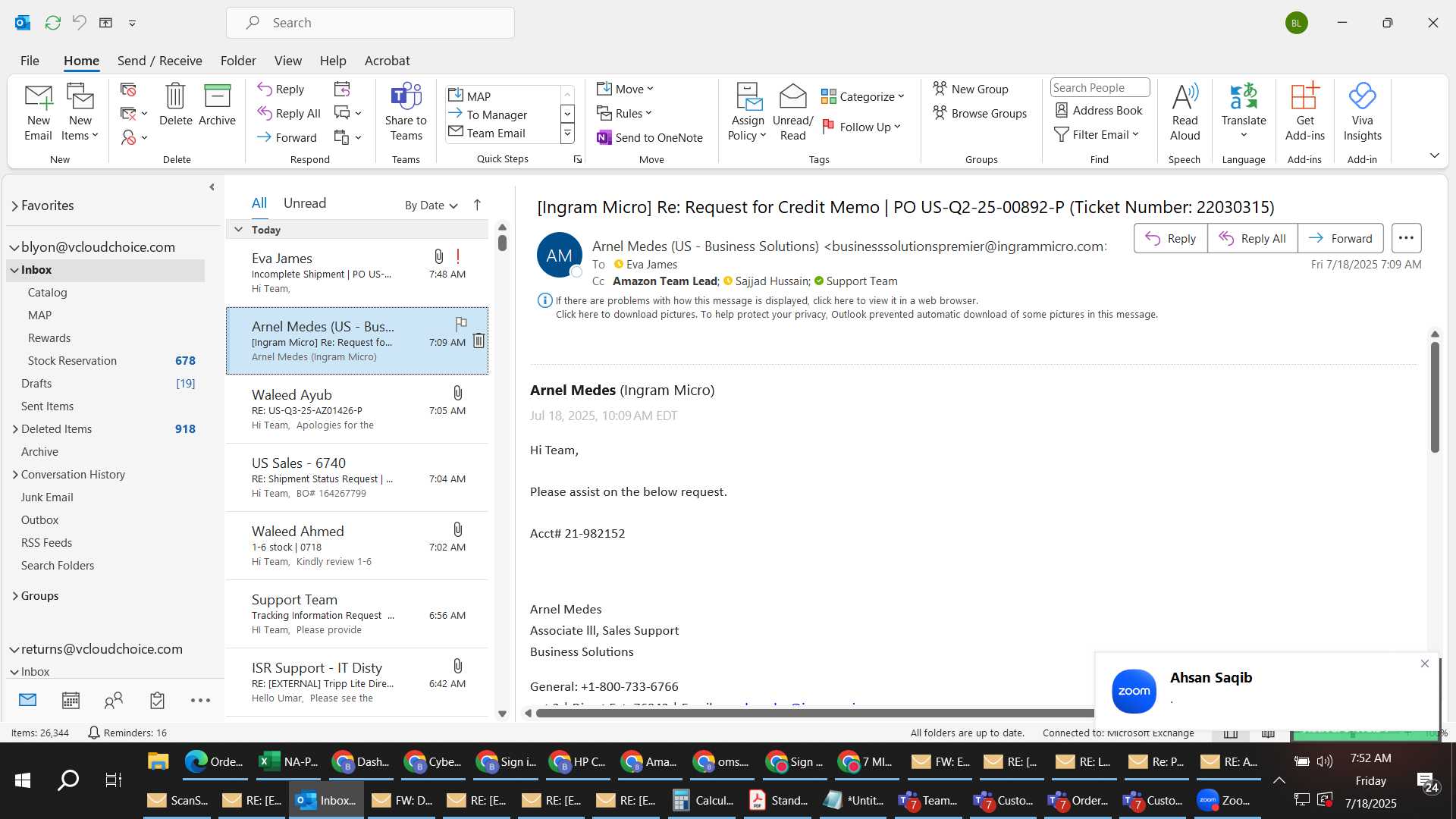Open the Move dropdown

point(625,89)
